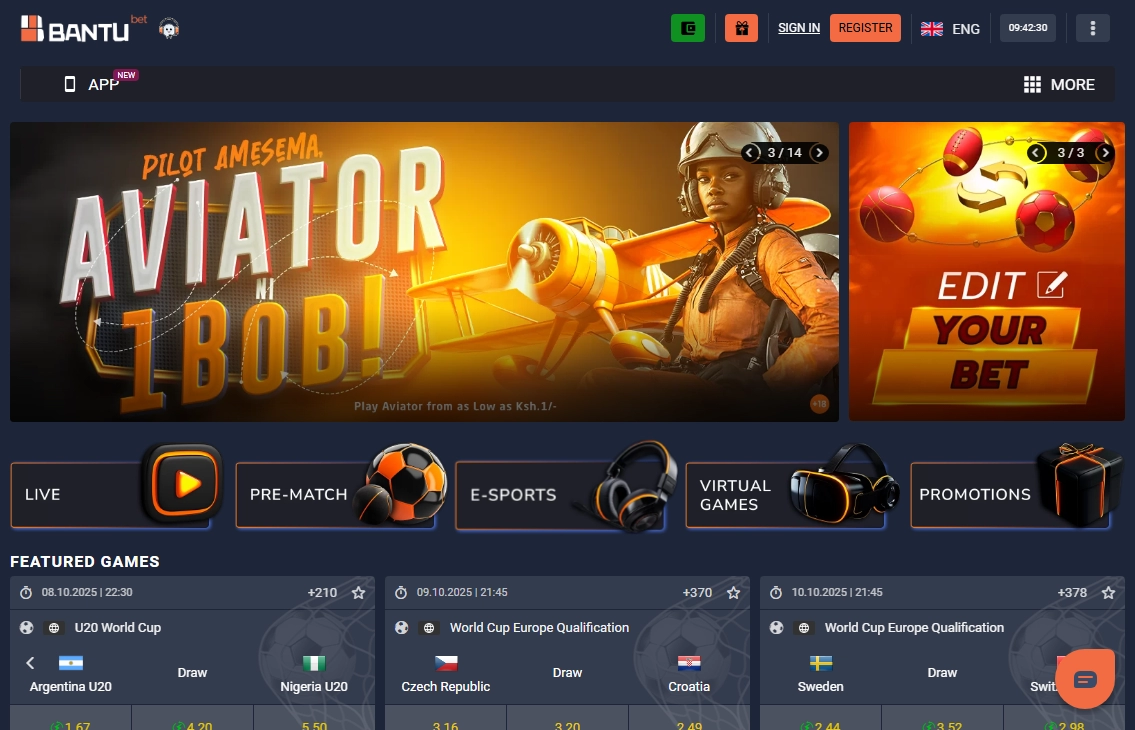The width and height of the screenshot is (1135, 730).
Task: Click previous arrow in featured games
Action: coord(30,663)
